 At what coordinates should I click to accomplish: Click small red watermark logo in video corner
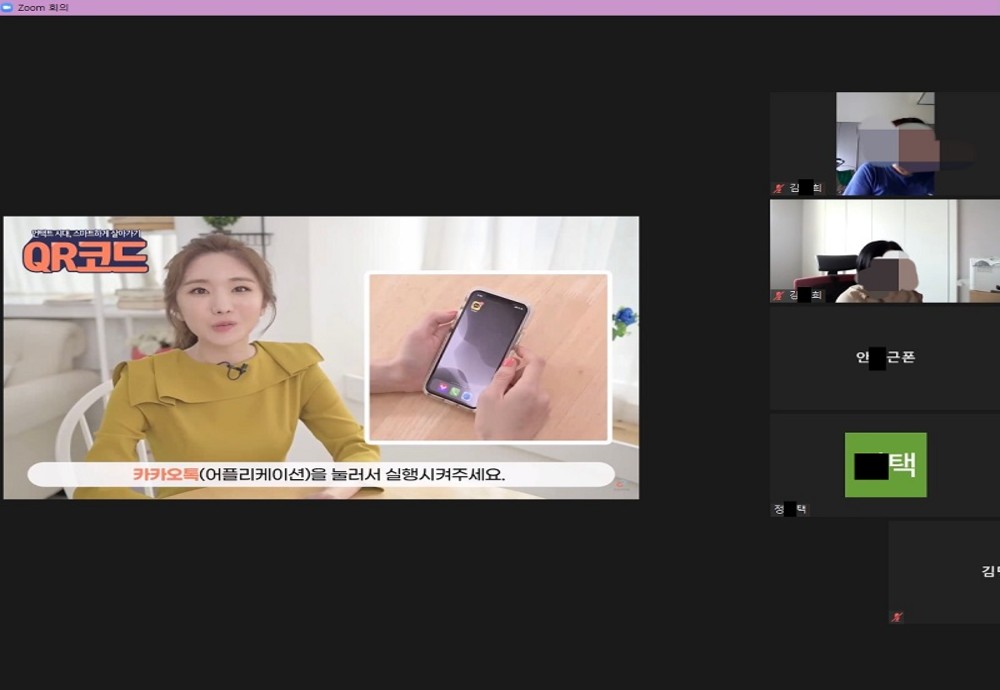pyautogui.click(x=620, y=485)
